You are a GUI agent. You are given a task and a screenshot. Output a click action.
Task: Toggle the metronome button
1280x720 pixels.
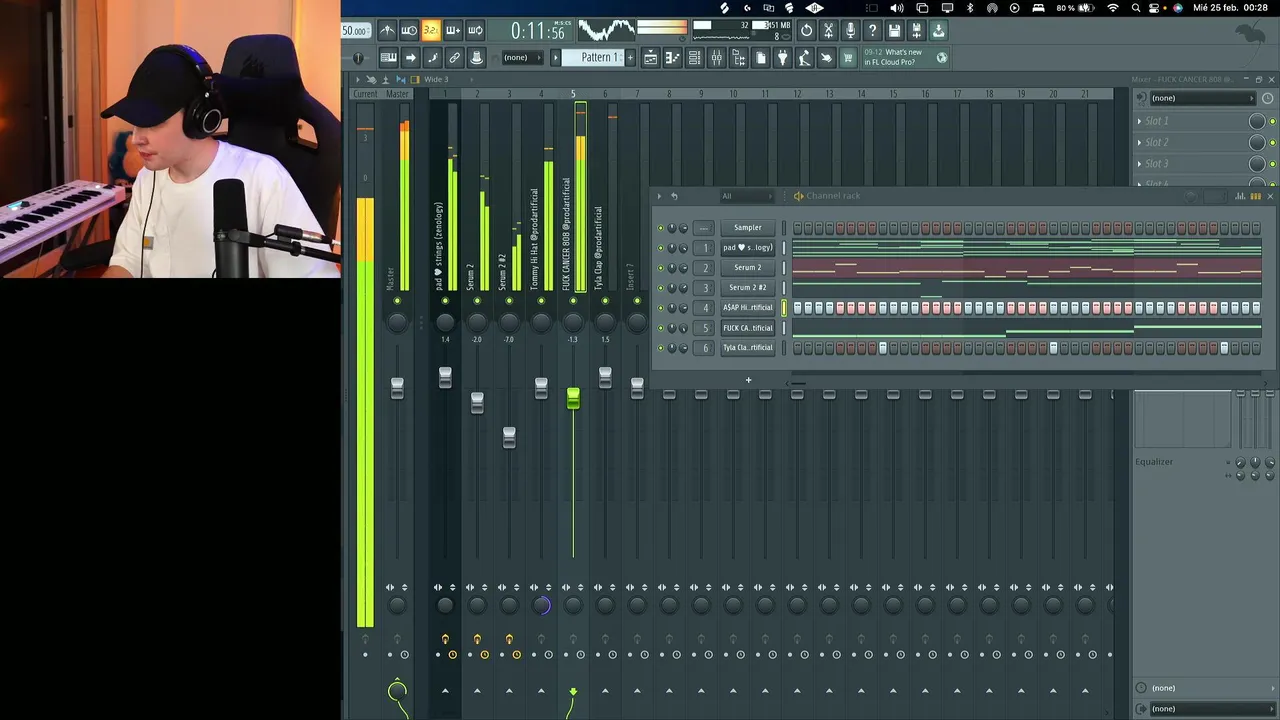click(387, 31)
